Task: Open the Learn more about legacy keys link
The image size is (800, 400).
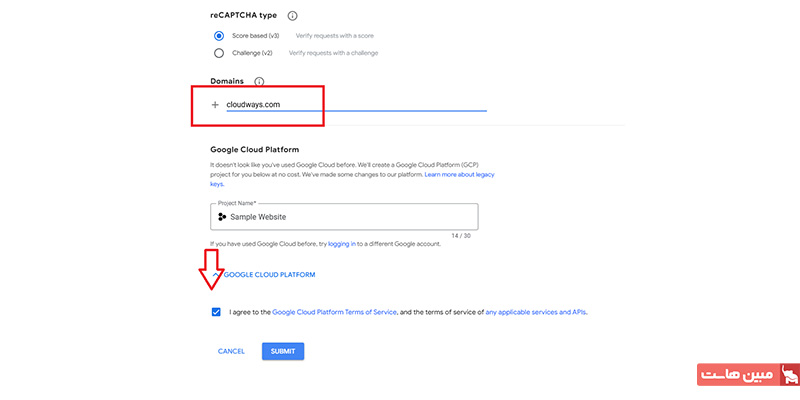Action: 352,179
